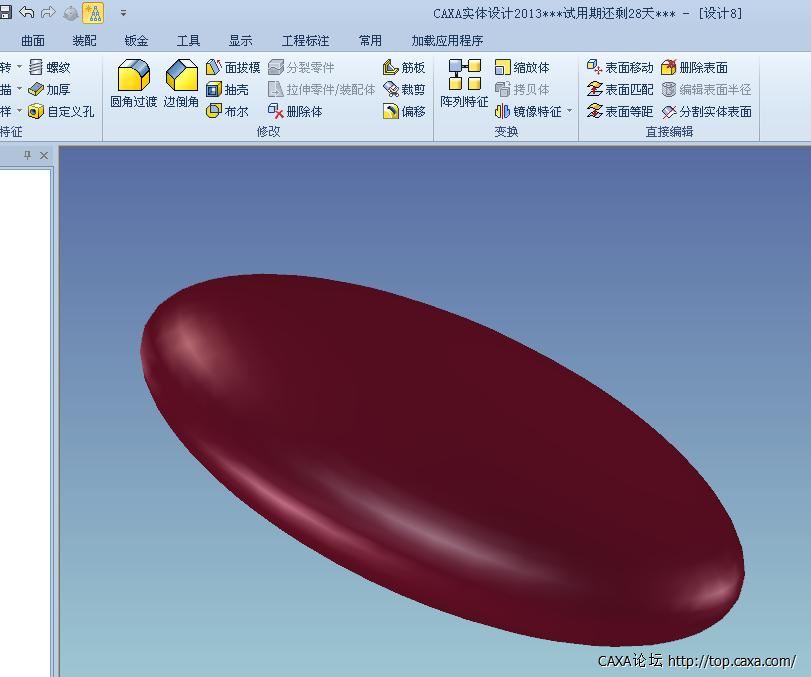The width and height of the screenshot is (811, 677).
Task: Select the 筋板 rib tool
Action: pyautogui.click(x=404, y=67)
